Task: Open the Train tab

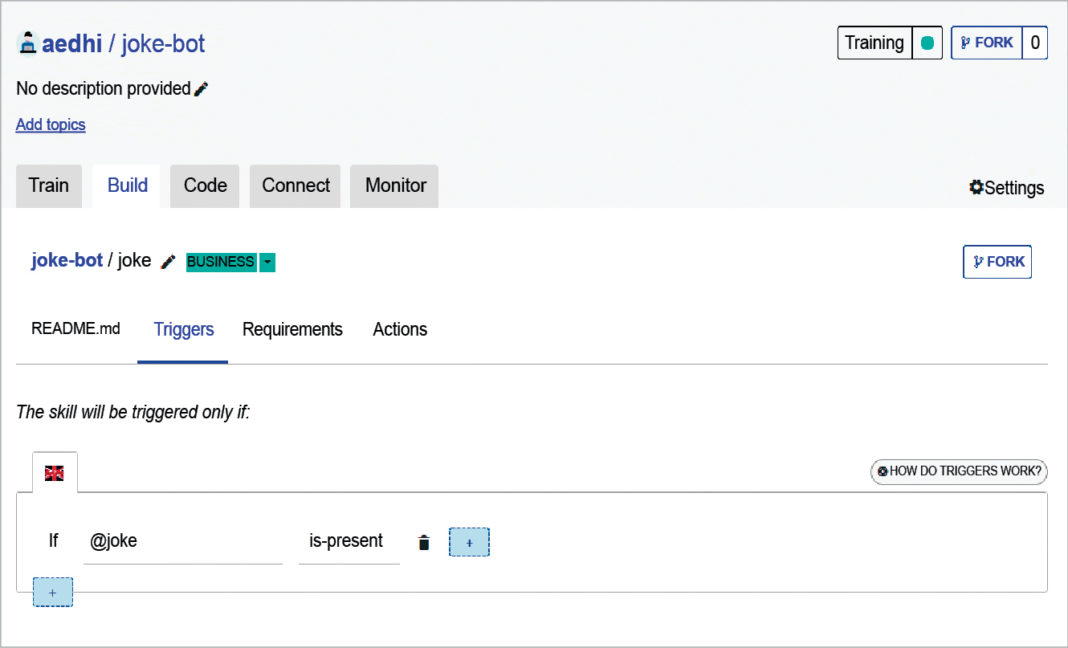Action: [x=48, y=185]
